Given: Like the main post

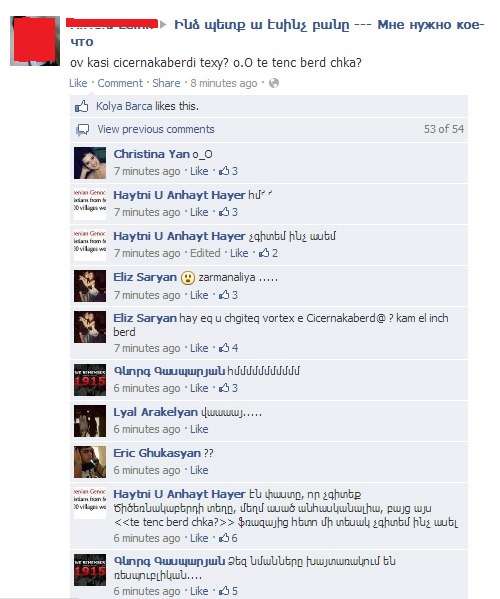Looking at the screenshot, I should pos(78,83).
